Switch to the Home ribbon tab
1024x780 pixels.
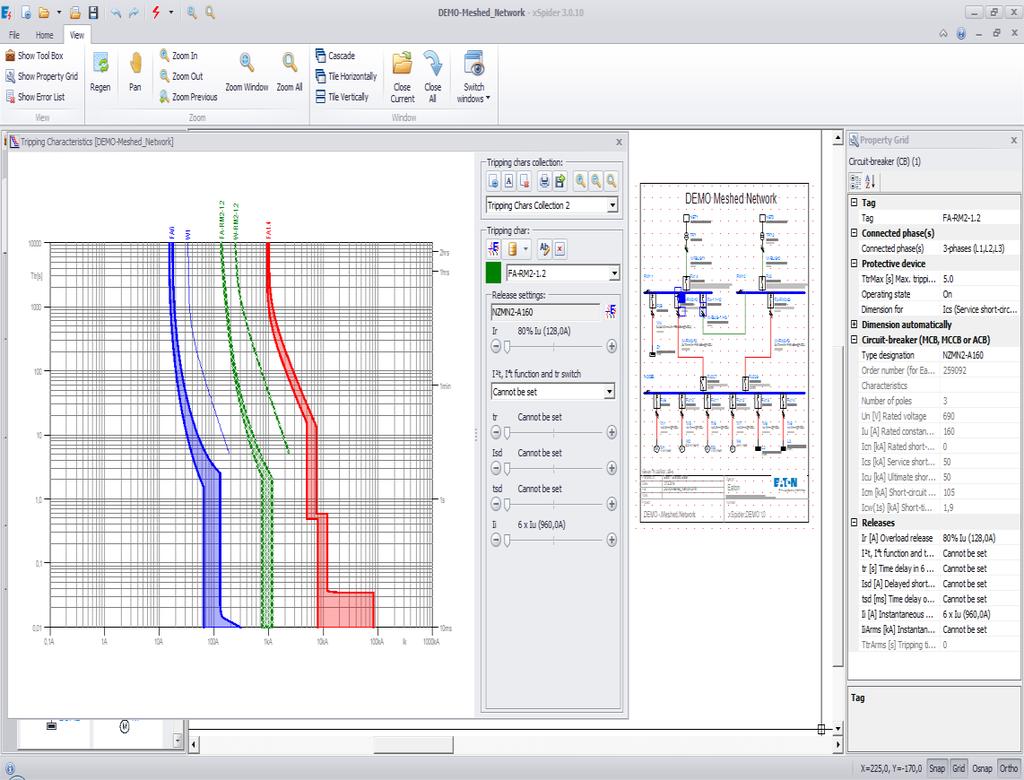coord(44,35)
